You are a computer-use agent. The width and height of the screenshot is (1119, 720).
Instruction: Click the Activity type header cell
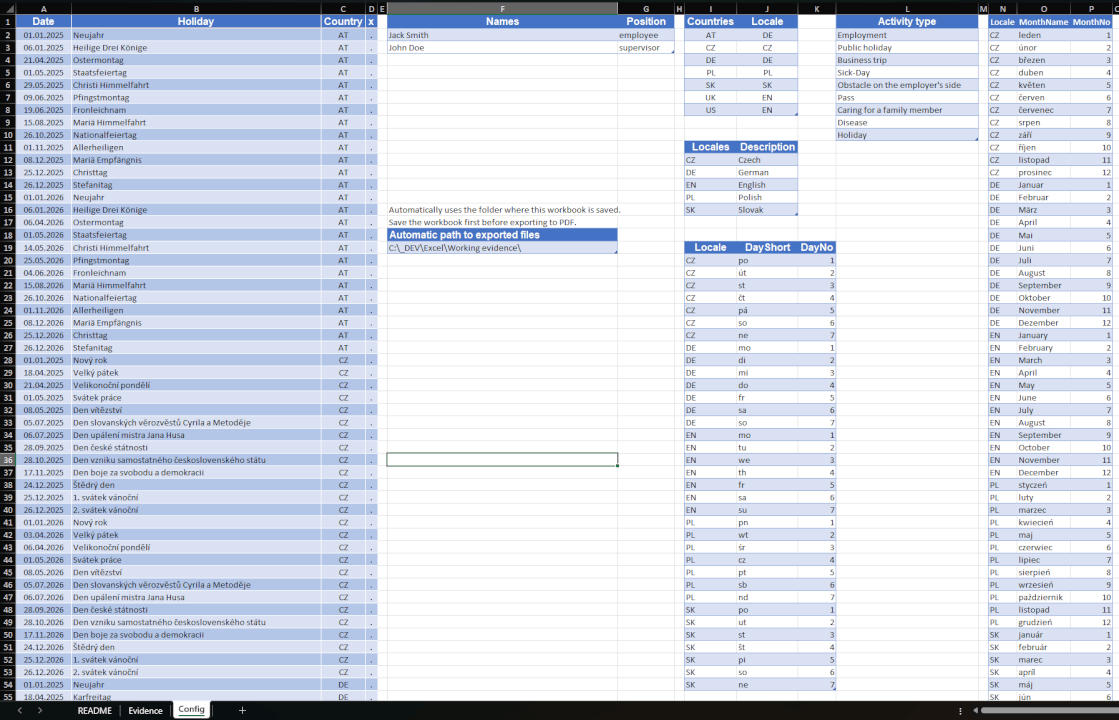tap(907, 21)
